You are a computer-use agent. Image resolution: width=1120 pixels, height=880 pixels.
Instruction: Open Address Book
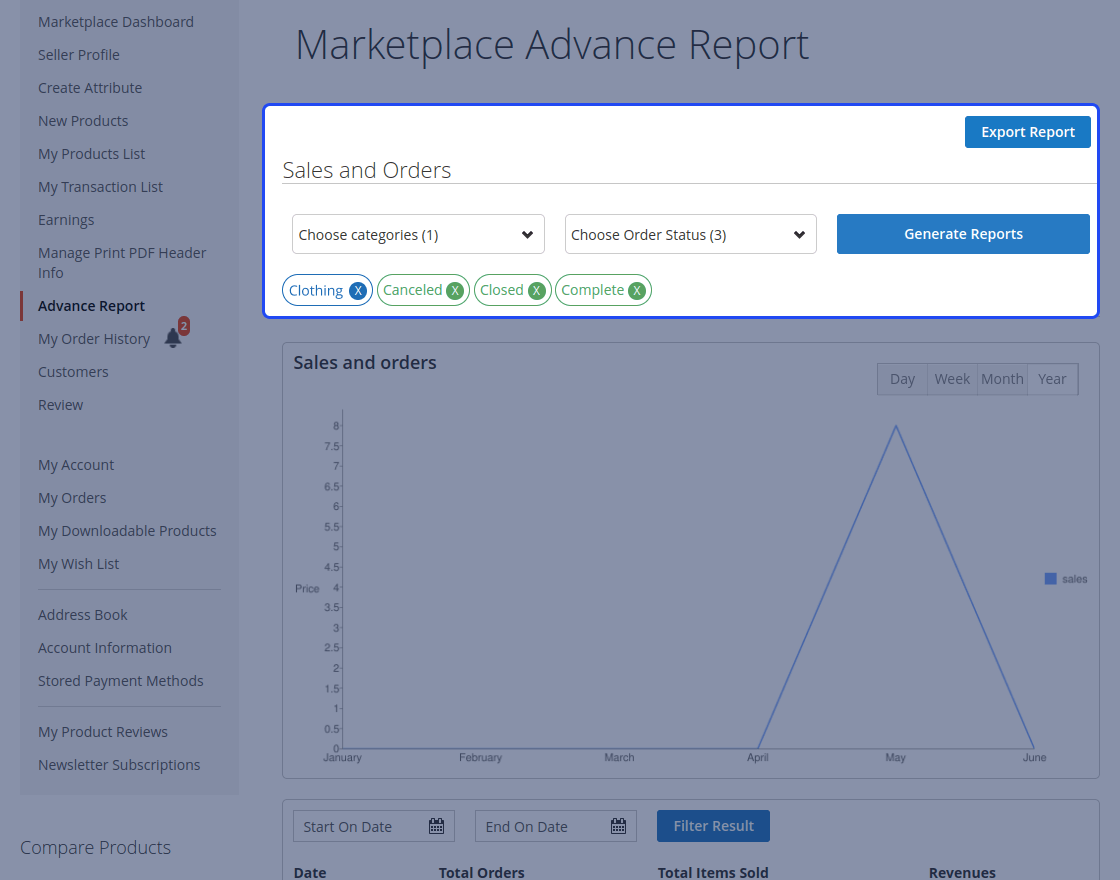click(x=83, y=615)
